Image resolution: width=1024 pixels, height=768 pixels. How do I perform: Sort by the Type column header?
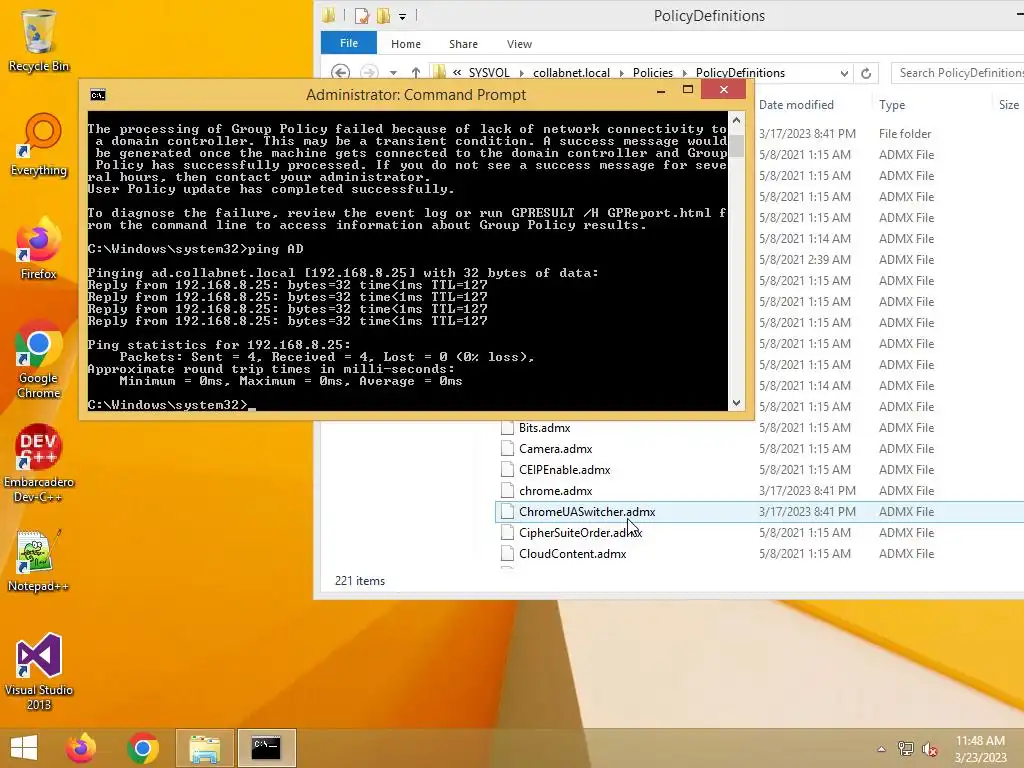point(892,104)
